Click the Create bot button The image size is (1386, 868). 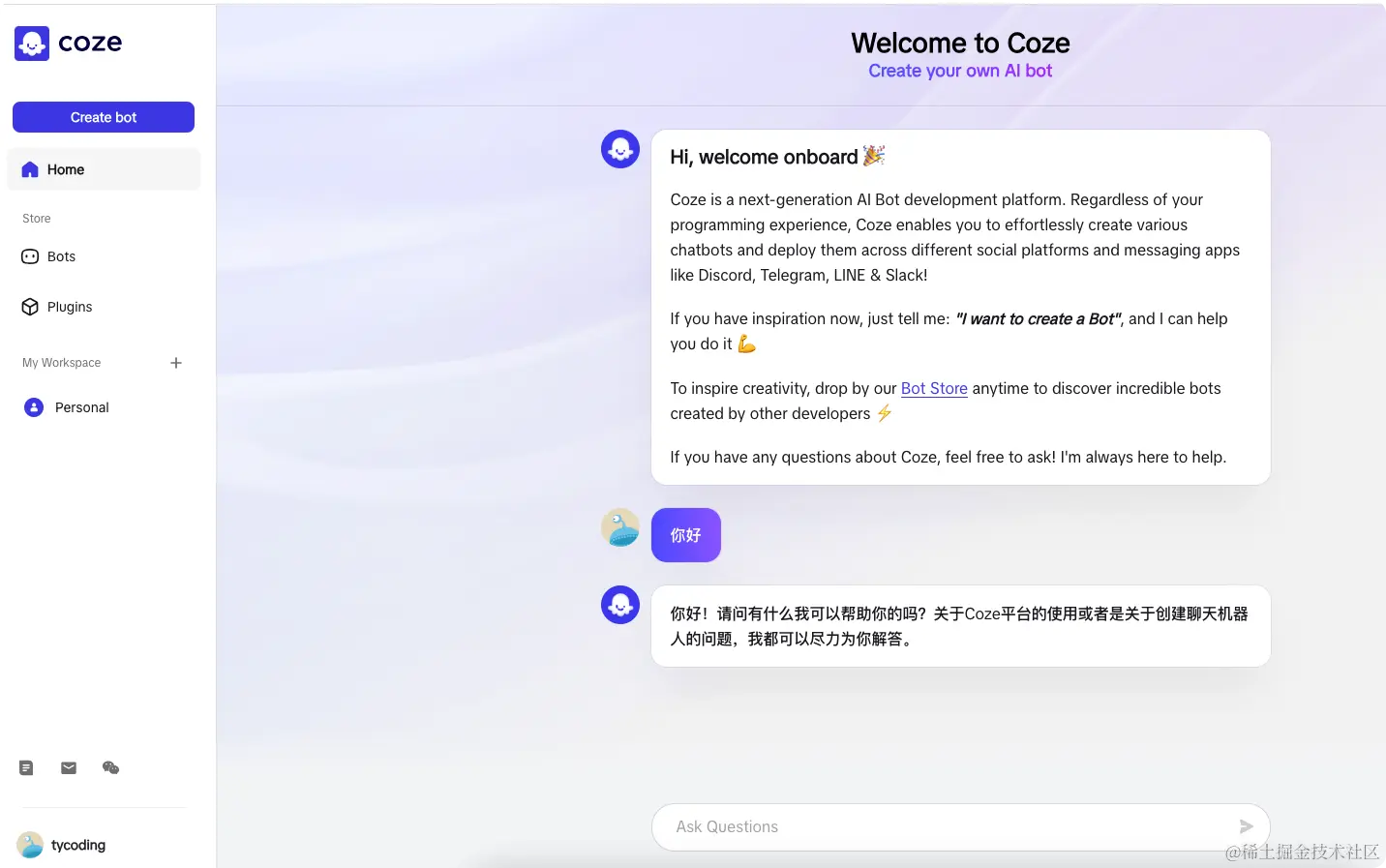[104, 117]
